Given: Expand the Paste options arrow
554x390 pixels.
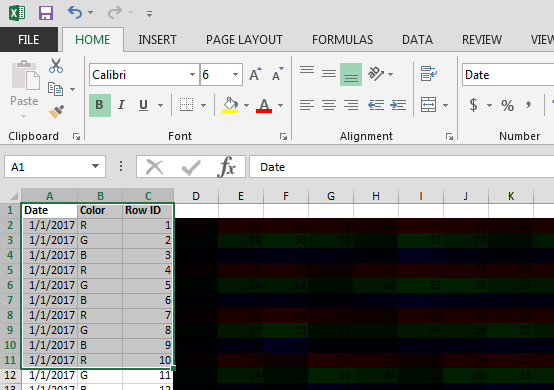Looking at the screenshot, I should coord(23,116).
